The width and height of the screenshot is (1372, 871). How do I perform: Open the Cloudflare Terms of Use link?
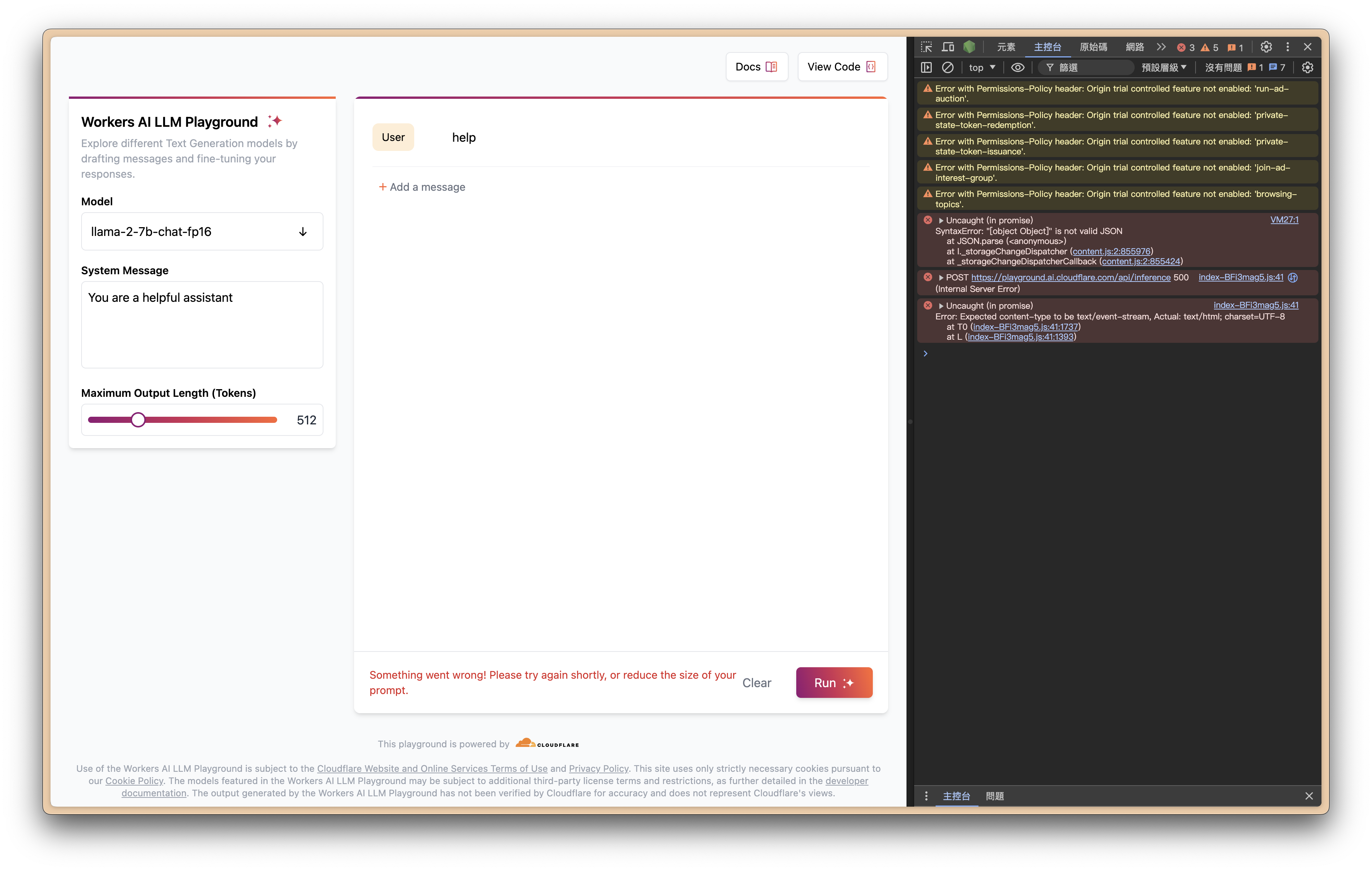(432, 768)
